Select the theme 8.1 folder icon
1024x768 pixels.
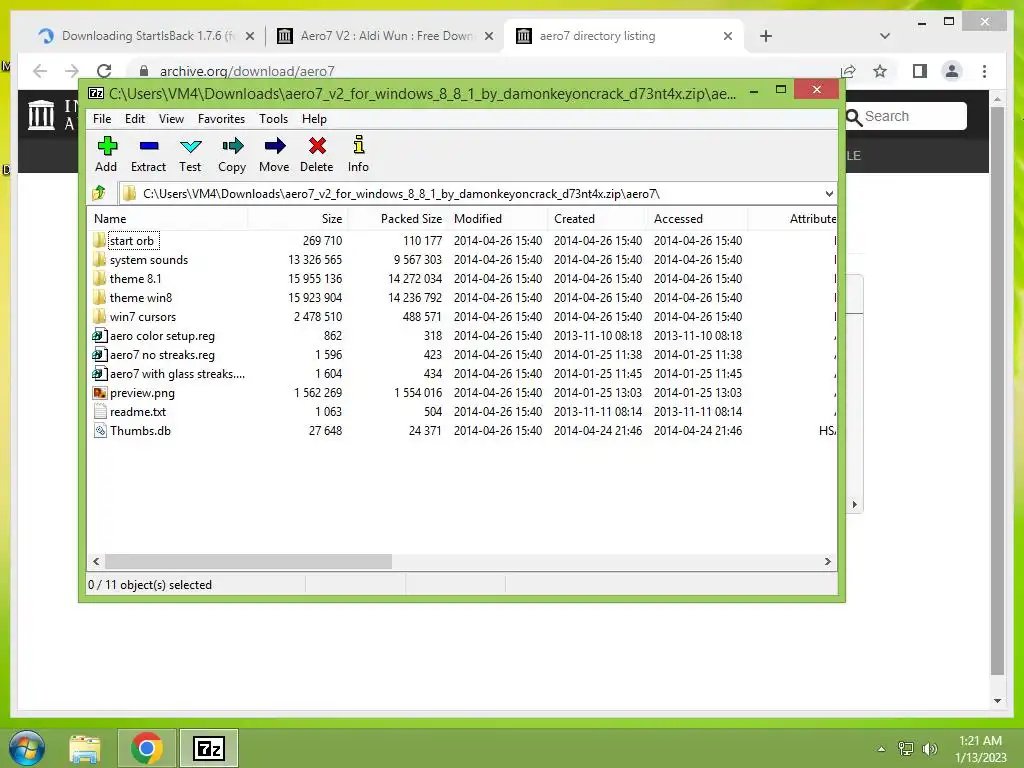click(x=99, y=278)
